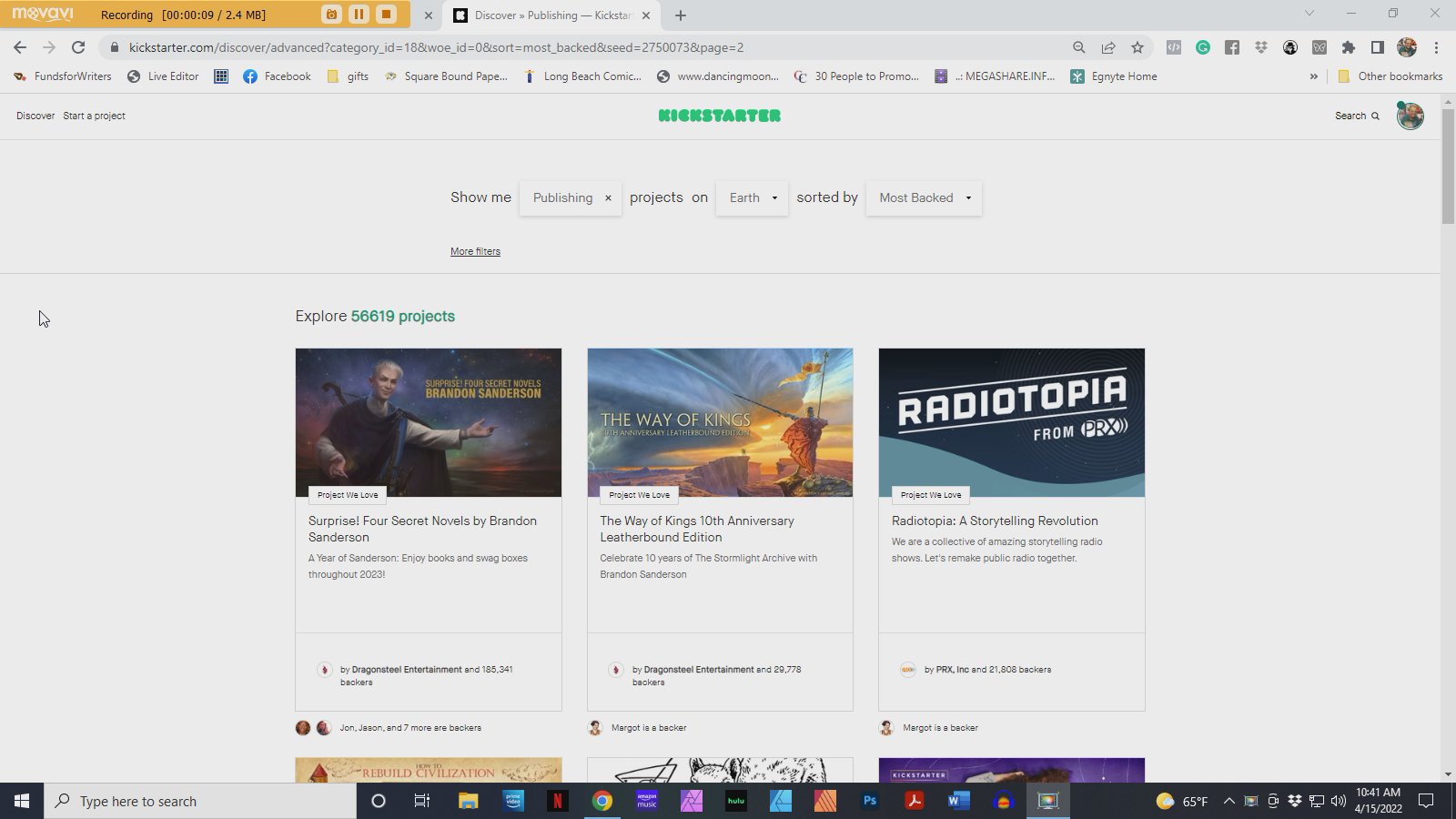Launch Hulu from the taskbar
Image resolution: width=1456 pixels, height=819 pixels.
736,801
